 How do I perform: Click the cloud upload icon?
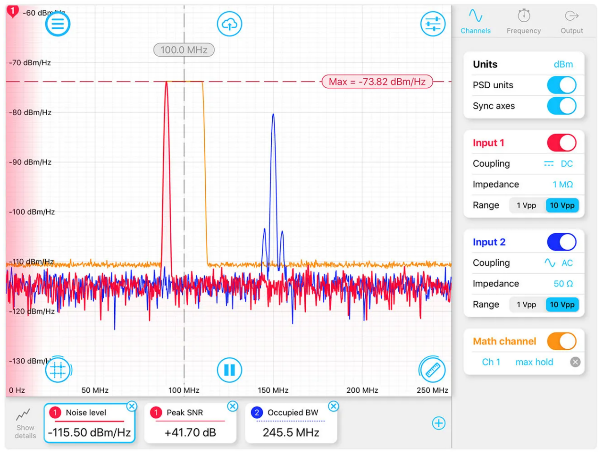pyautogui.click(x=229, y=24)
